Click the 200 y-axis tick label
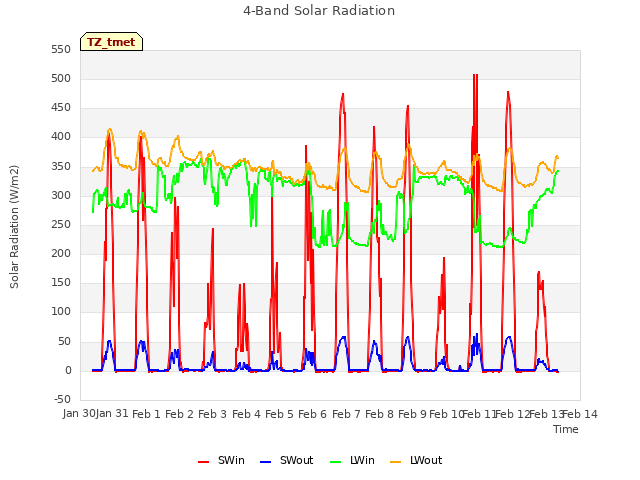Image resolution: width=640 pixels, height=480 pixels. [x=61, y=253]
